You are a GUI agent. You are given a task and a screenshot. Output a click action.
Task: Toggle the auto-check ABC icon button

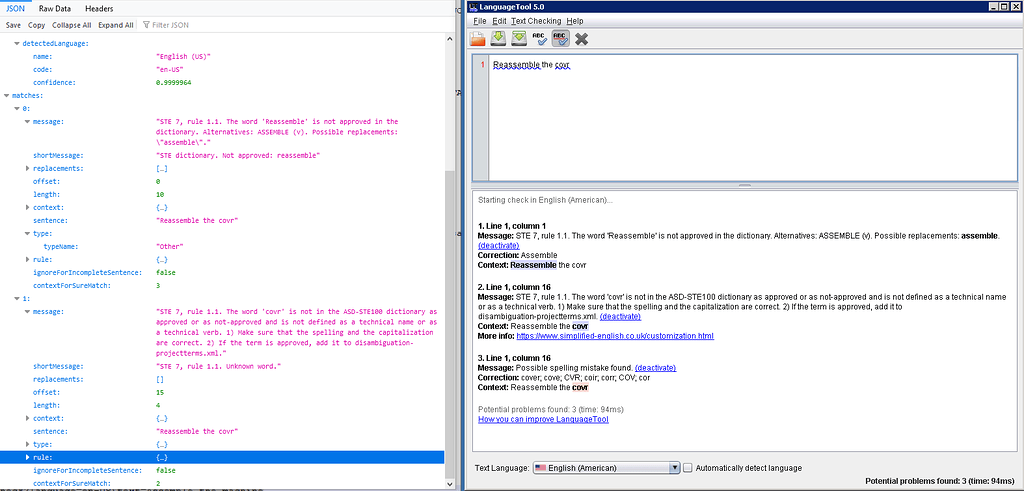click(560, 39)
